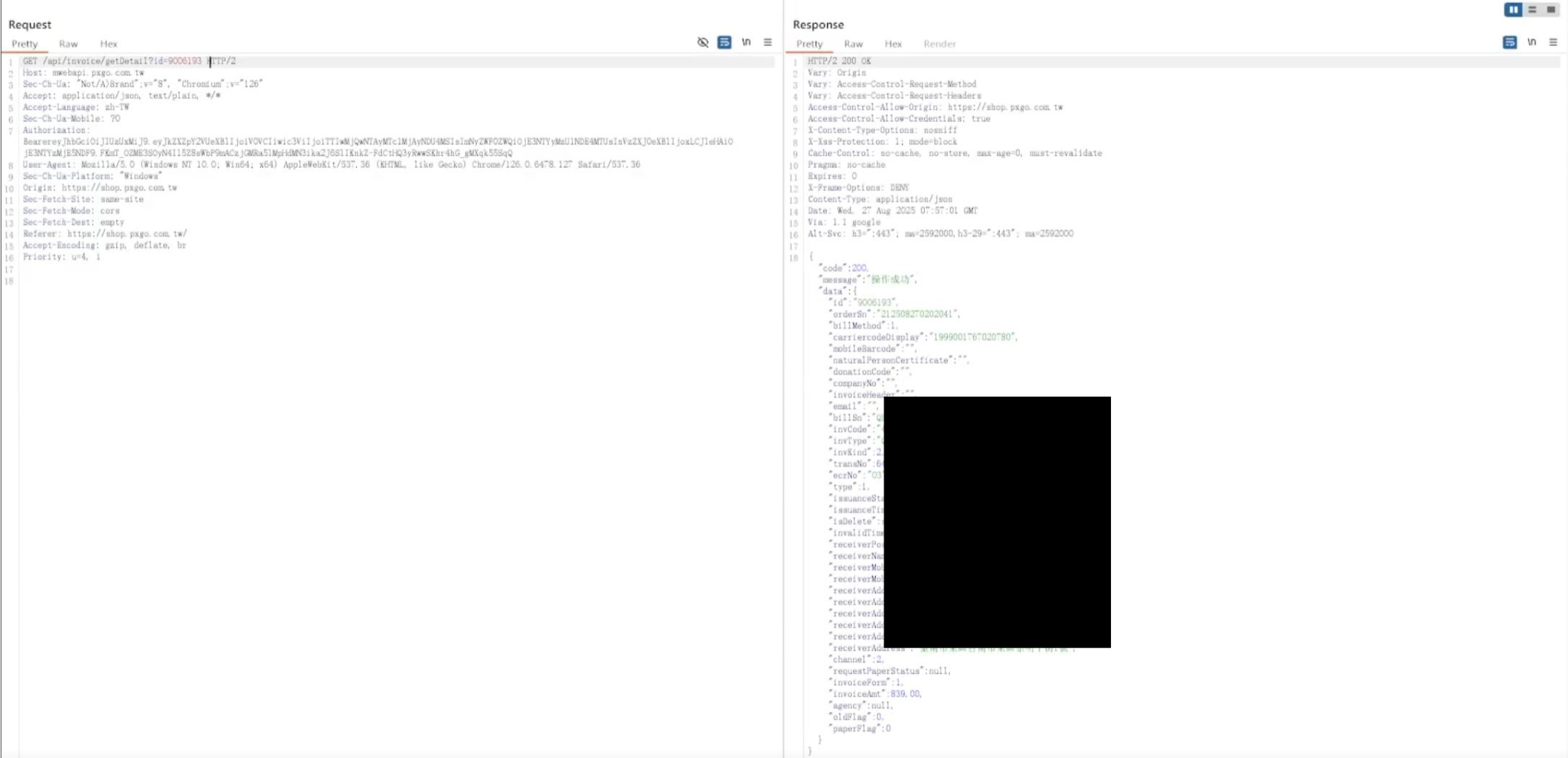1568x758 pixels.
Task: Click the X-Content-Type-Options: nosniff header
Action: (882, 130)
